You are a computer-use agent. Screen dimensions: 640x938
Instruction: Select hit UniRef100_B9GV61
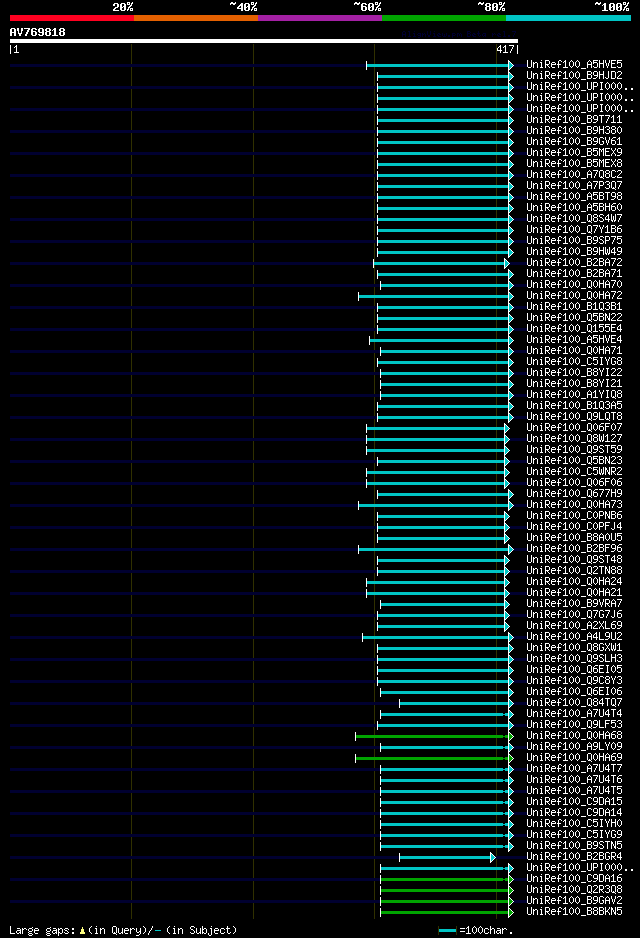[574, 142]
